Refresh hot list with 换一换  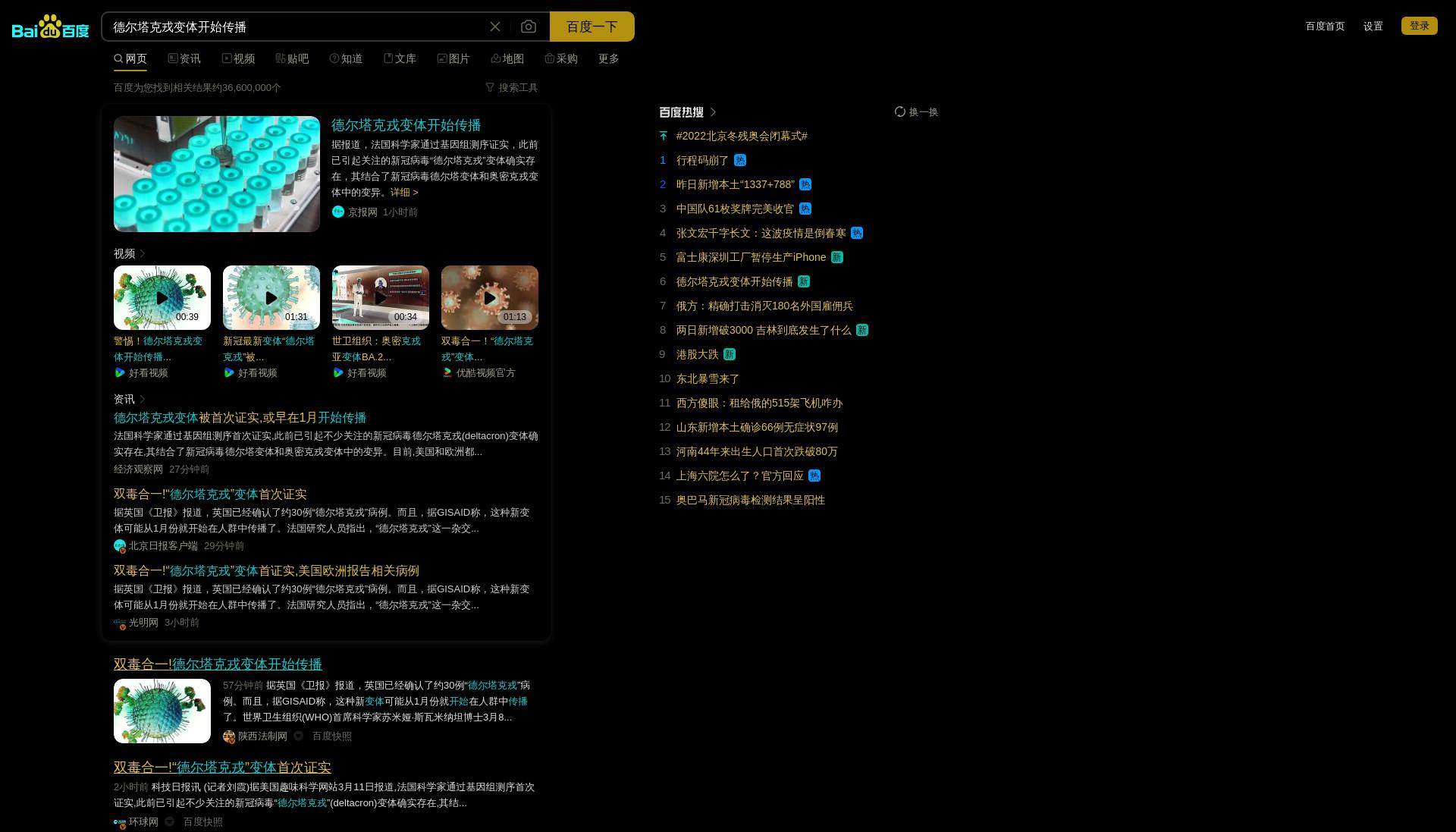click(x=917, y=112)
